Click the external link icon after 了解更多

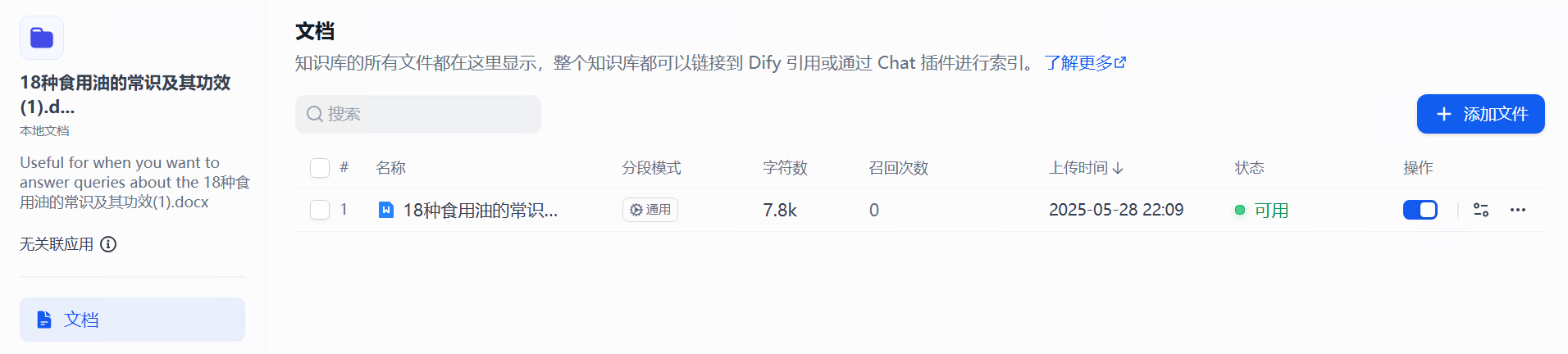1120,62
